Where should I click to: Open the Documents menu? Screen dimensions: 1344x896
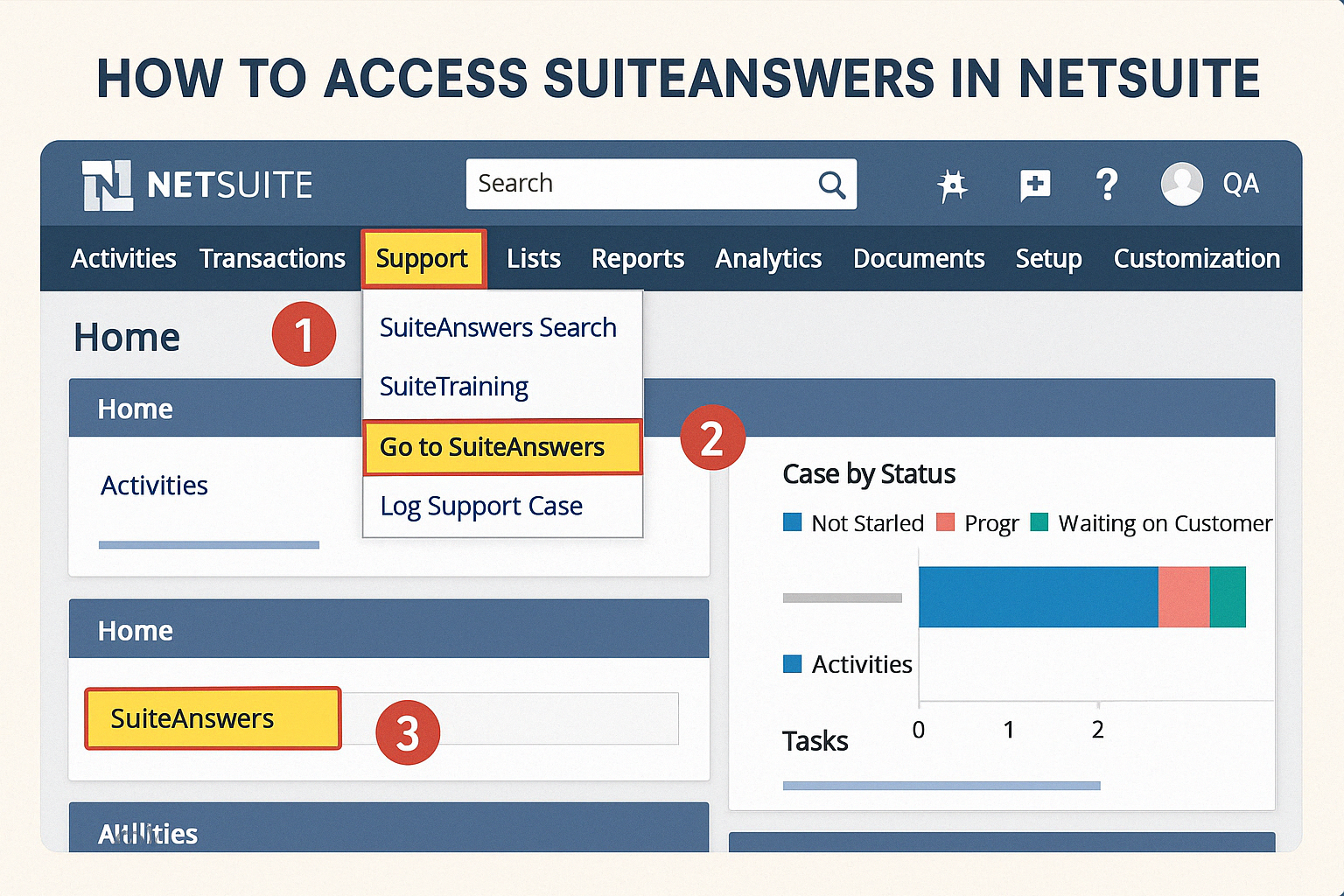pyautogui.click(x=919, y=258)
